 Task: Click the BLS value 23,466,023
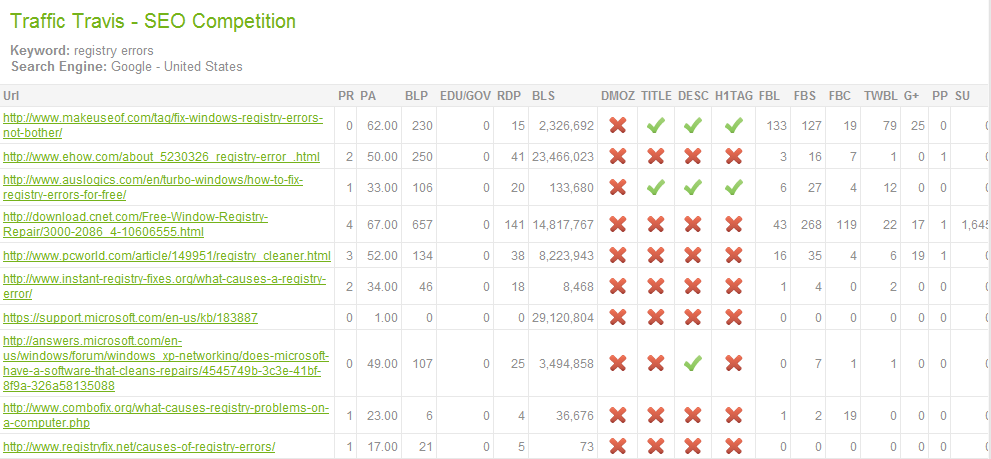pos(564,157)
